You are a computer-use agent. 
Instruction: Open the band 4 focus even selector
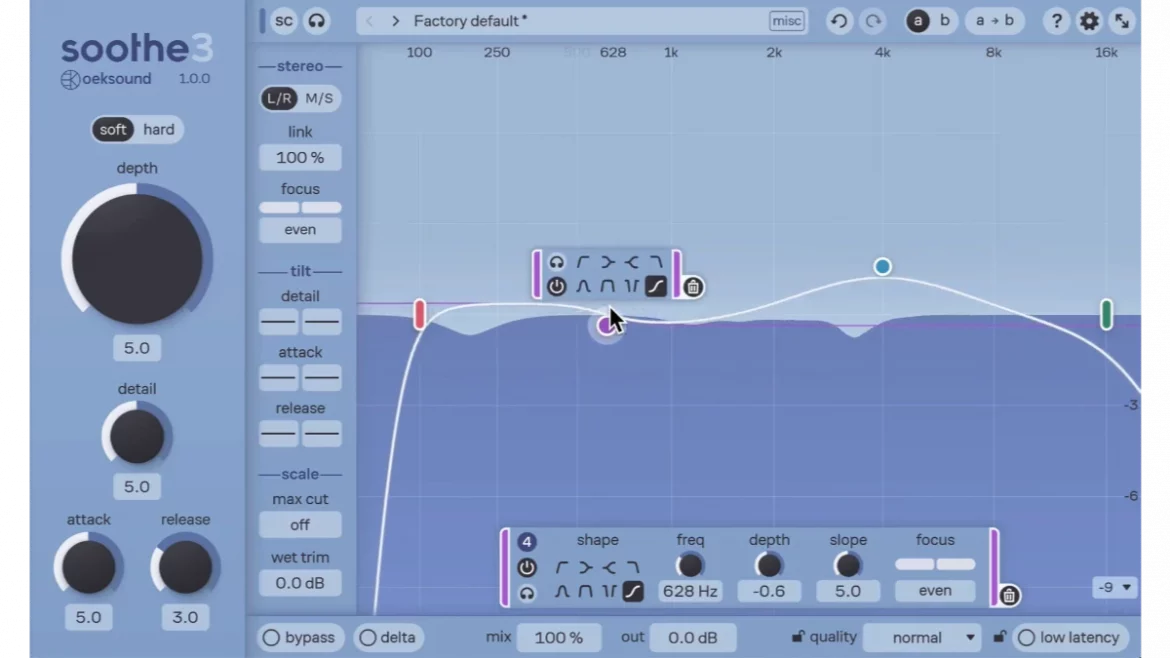pos(935,591)
